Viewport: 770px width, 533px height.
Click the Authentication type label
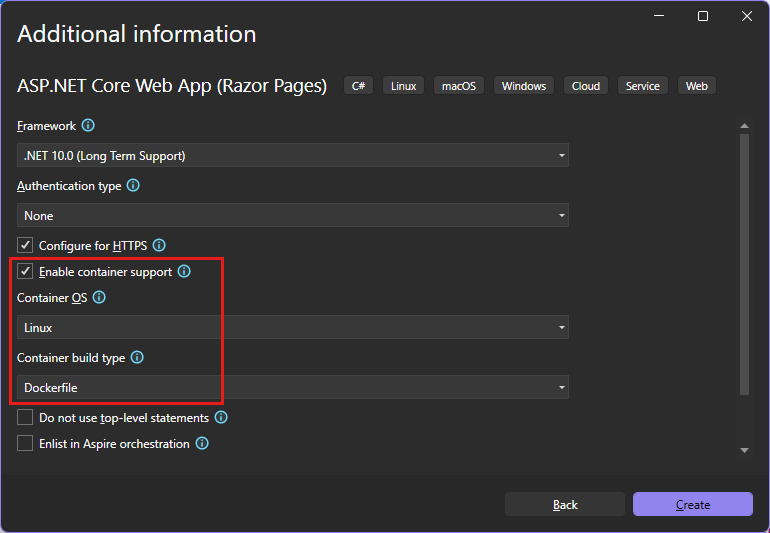point(69,186)
